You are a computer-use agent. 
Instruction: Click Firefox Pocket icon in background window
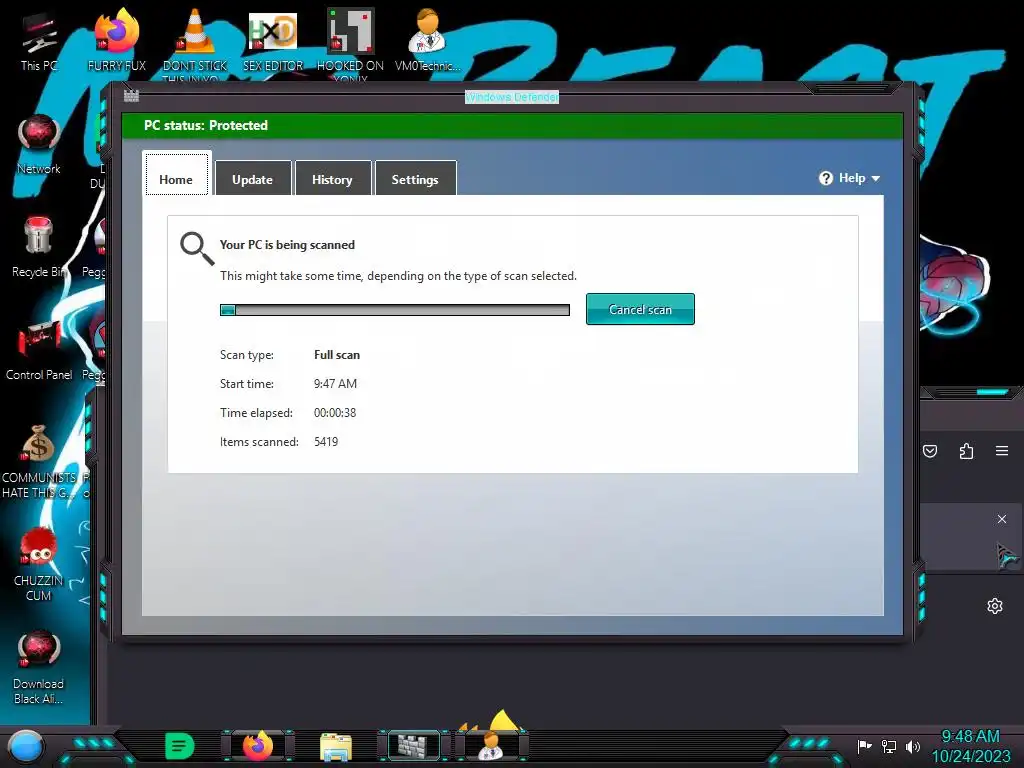tap(930, 451)
